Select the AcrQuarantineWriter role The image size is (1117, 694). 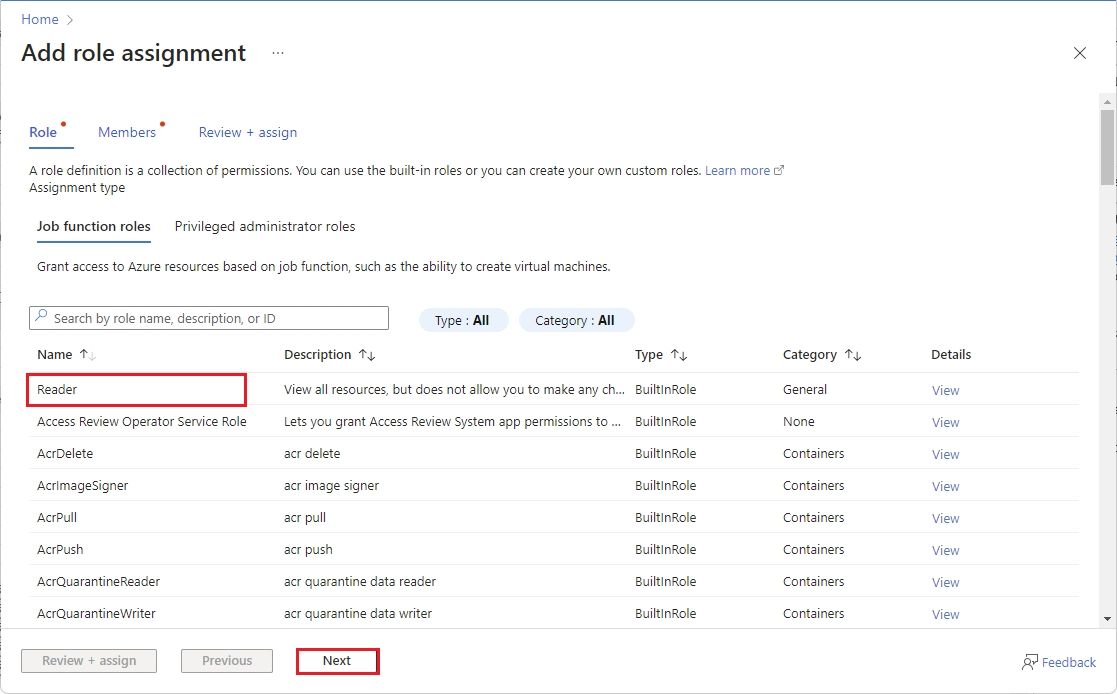tap(96, 613)
